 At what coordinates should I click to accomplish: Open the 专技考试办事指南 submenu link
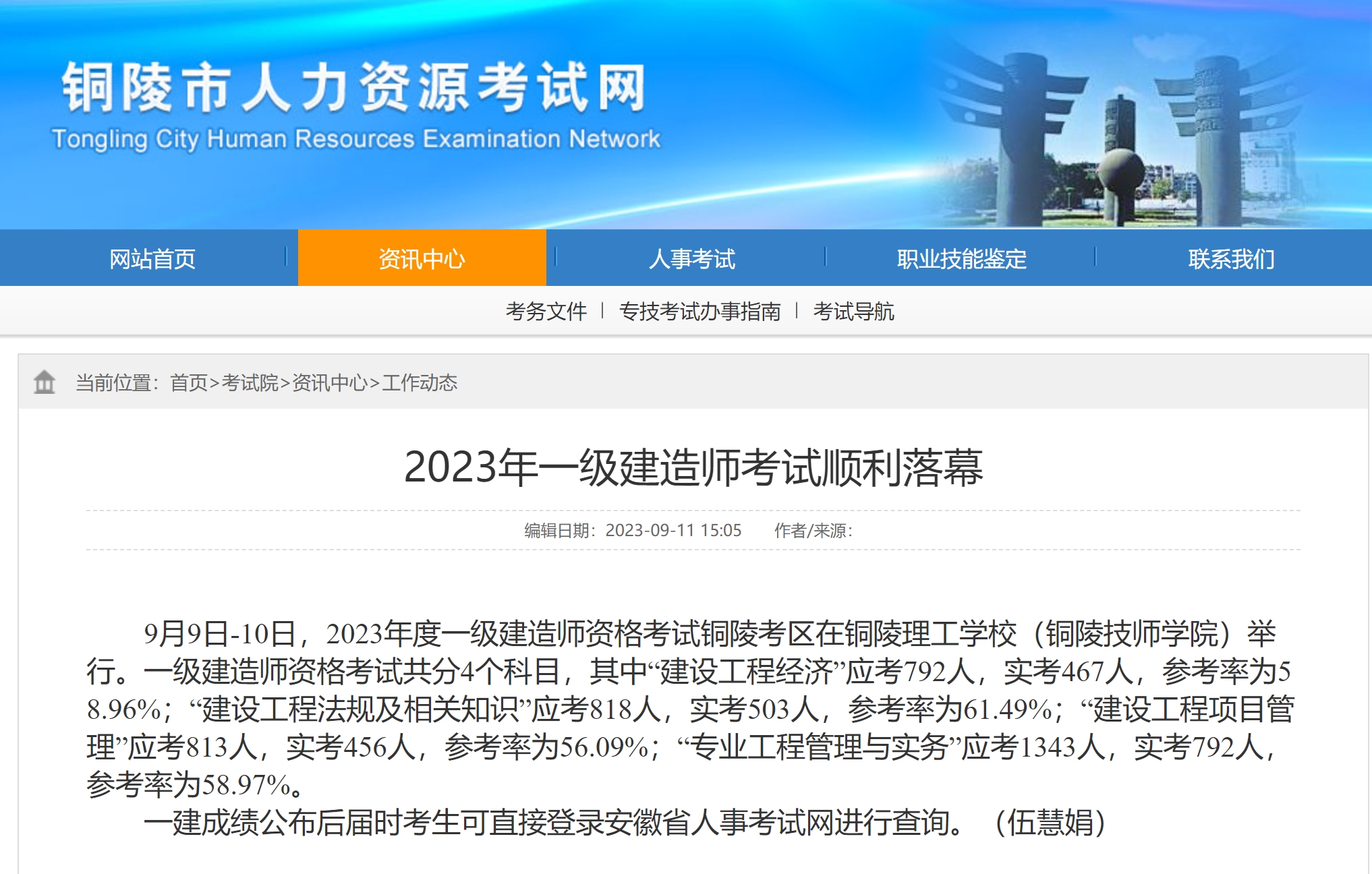click(x=699, y=312)
